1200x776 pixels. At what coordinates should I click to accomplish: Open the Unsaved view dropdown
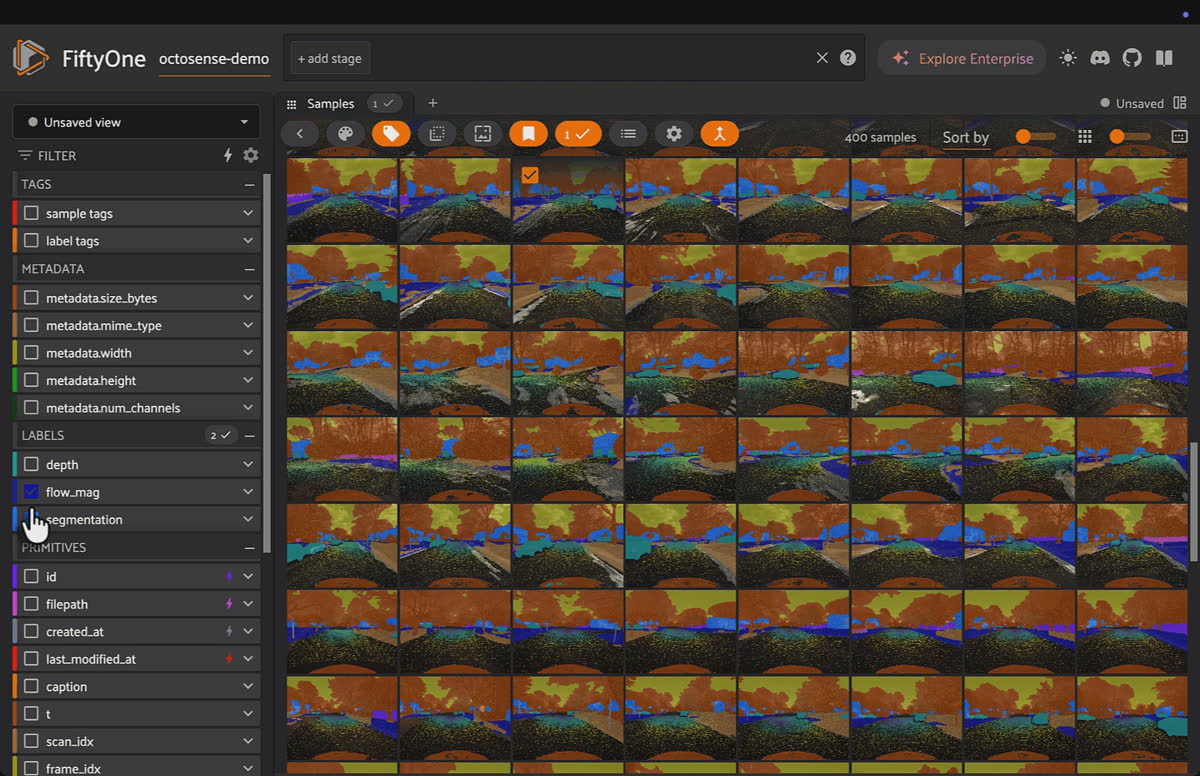(x=136, y=122)
